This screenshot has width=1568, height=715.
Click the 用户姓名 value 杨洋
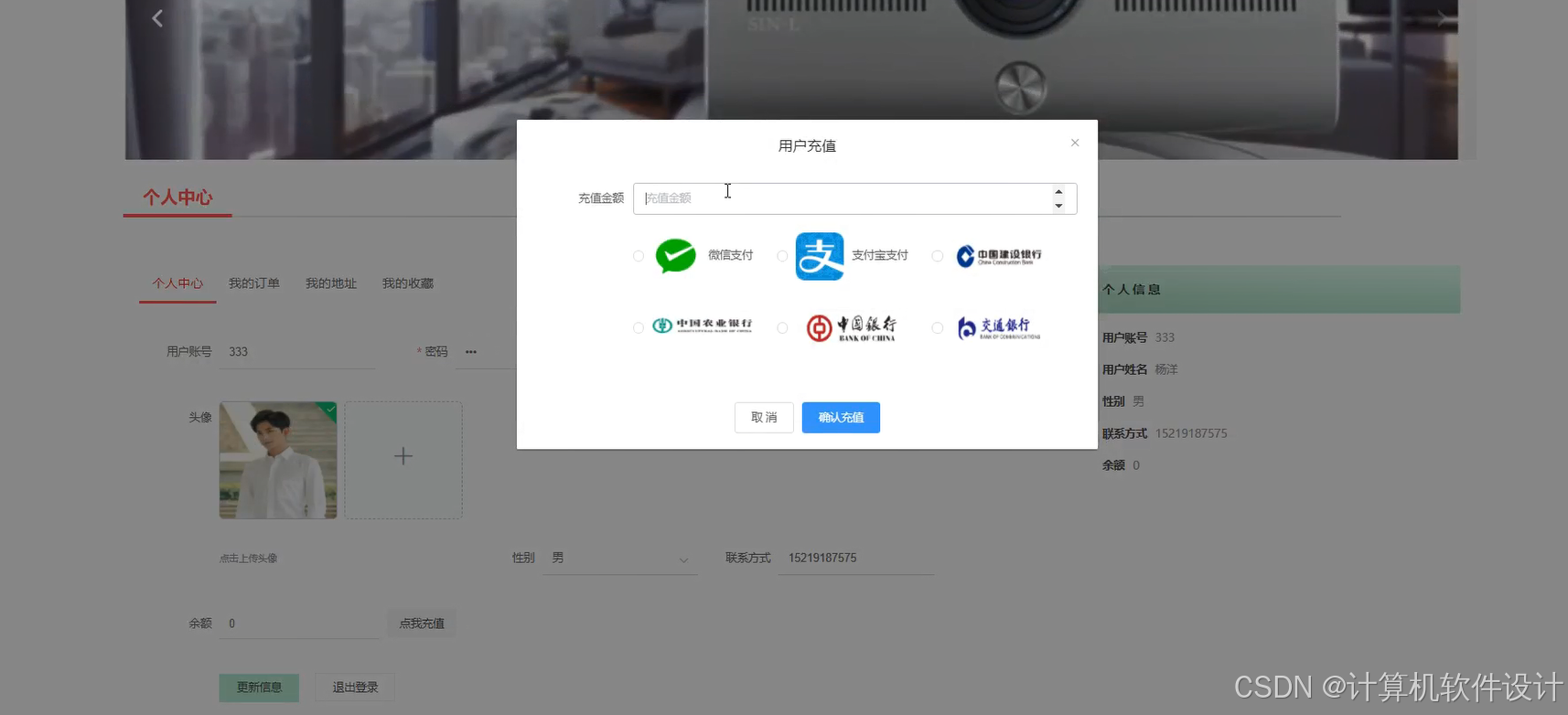coord(1166,369)
